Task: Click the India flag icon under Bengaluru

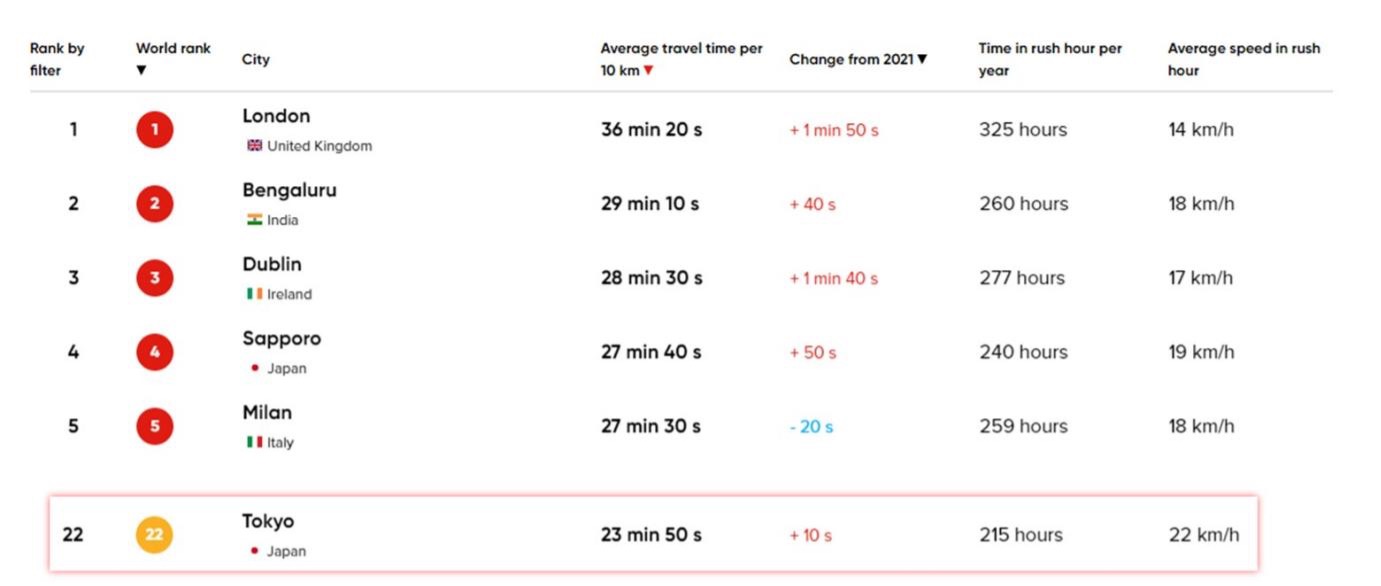Action: click(255, 220)
